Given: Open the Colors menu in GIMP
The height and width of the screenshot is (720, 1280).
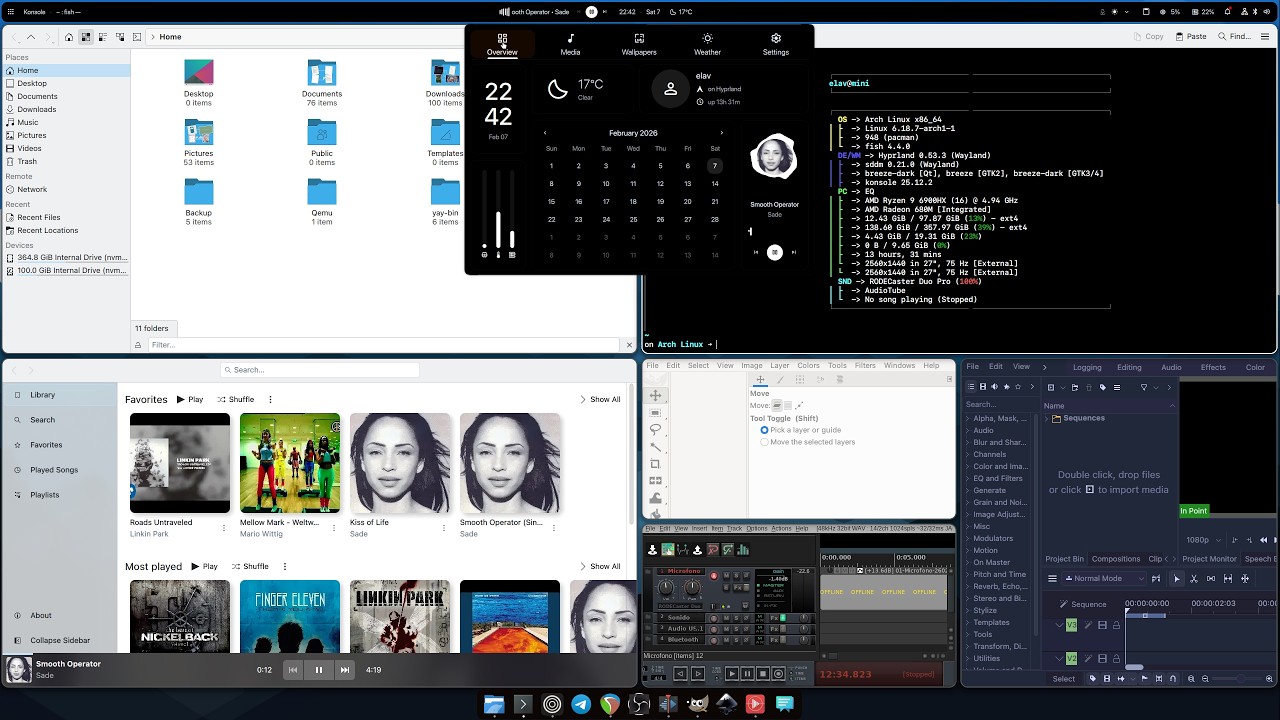Looking at the screenshot, I should [x=808, y=365].
